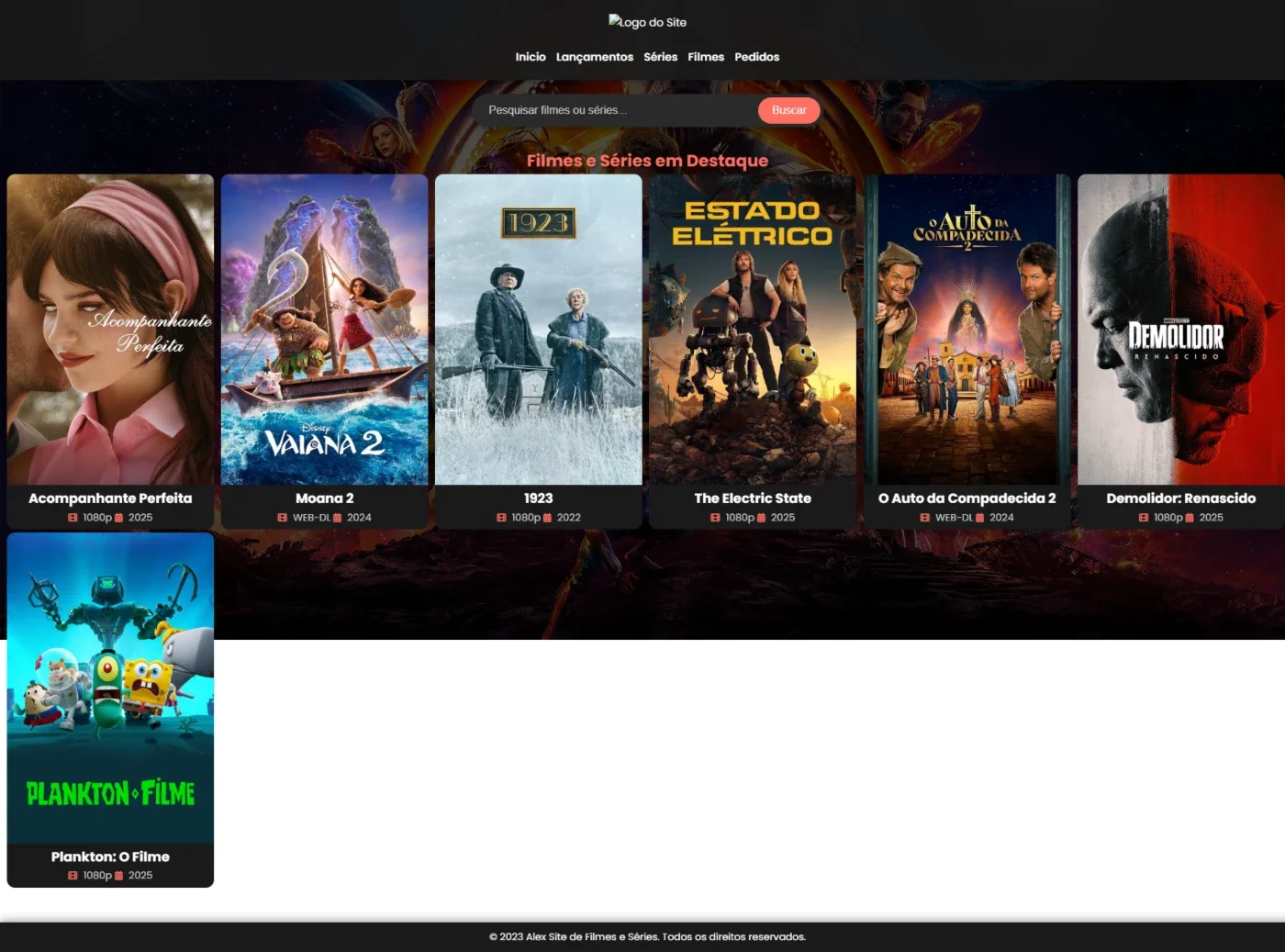
Task: Focus the search field for movies or series
Action: (615, 110)
